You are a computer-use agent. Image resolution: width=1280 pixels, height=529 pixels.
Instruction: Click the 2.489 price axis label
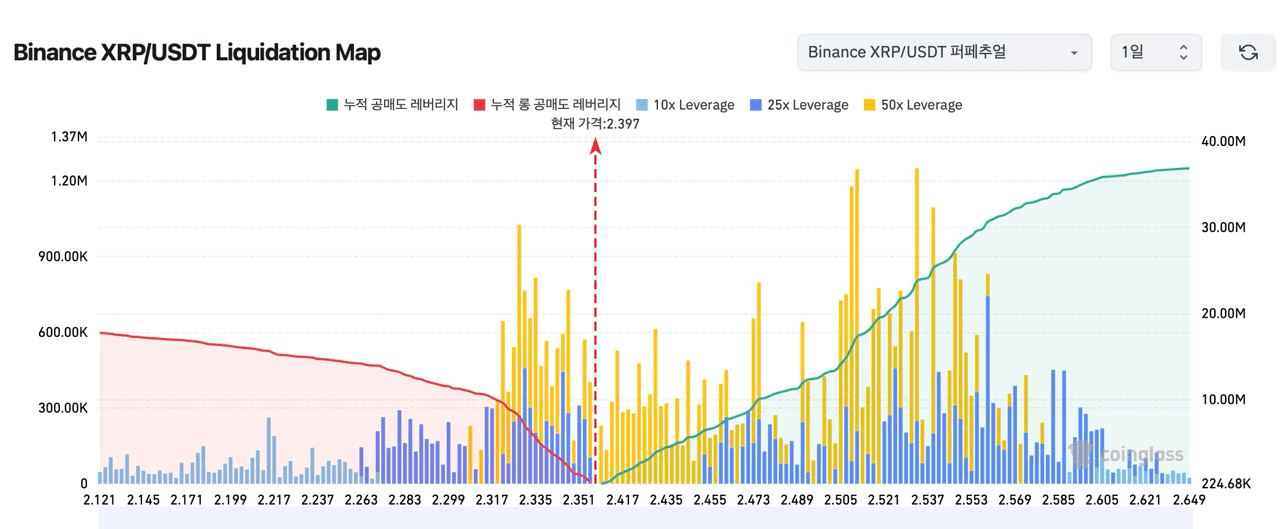pyautogui.click(x=796, y=500)
